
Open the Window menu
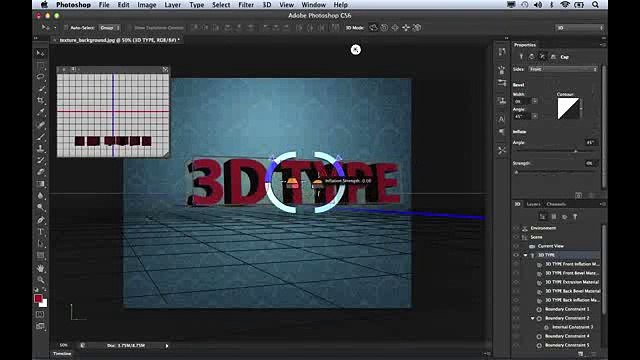pyautogui.click(x=313, y=5)
